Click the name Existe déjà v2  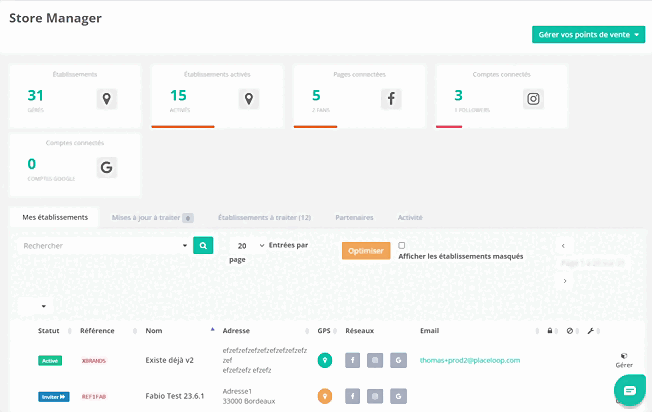[x=170, y=360]
